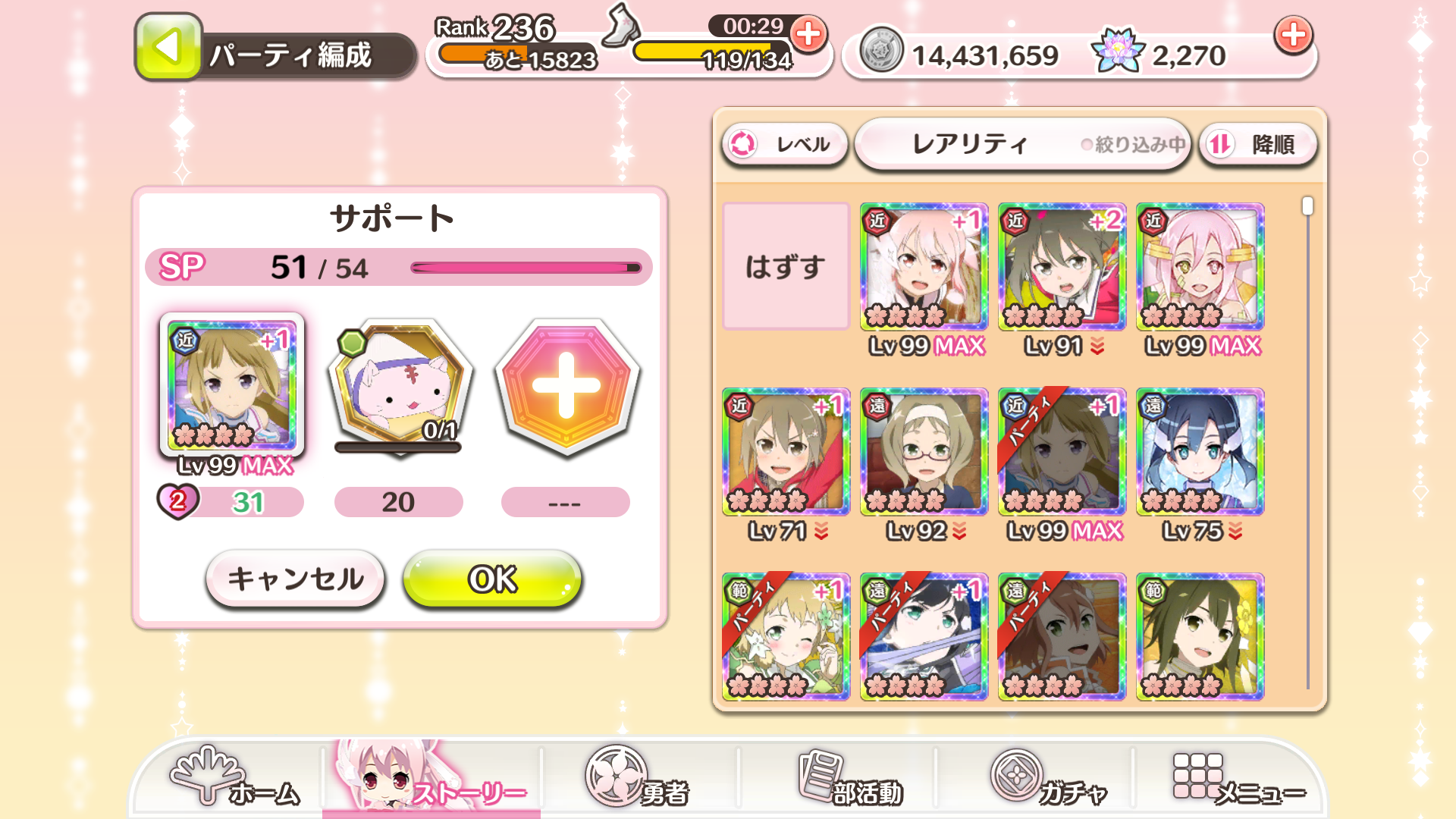Go to the ホーム tab
Screen dimensions: 1456x819
click(x=234, y=779)
